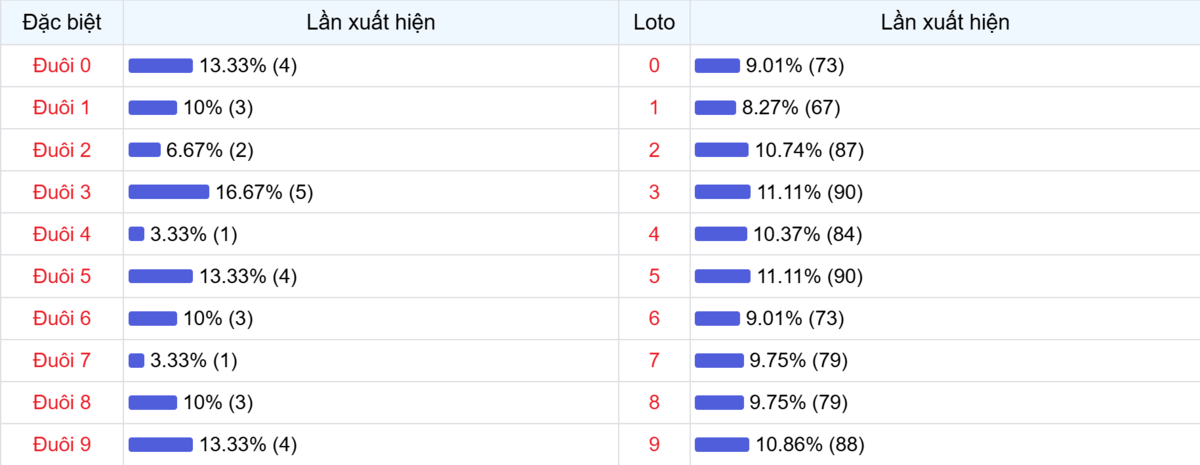Click the red 'Đuôi 0' link
Image resolution: width=1200 pixels, height=465 pixels.
pos(62,66)
